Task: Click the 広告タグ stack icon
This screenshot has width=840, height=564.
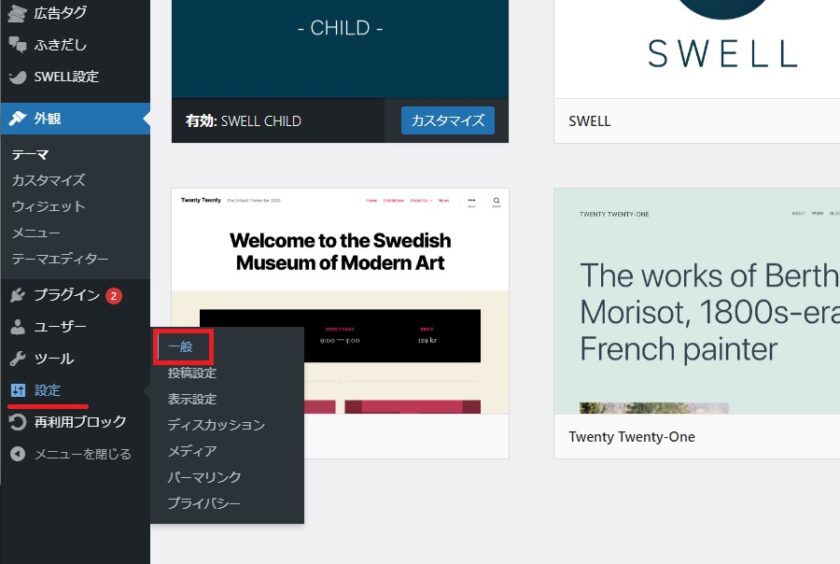Action: [x=17, y=13]
